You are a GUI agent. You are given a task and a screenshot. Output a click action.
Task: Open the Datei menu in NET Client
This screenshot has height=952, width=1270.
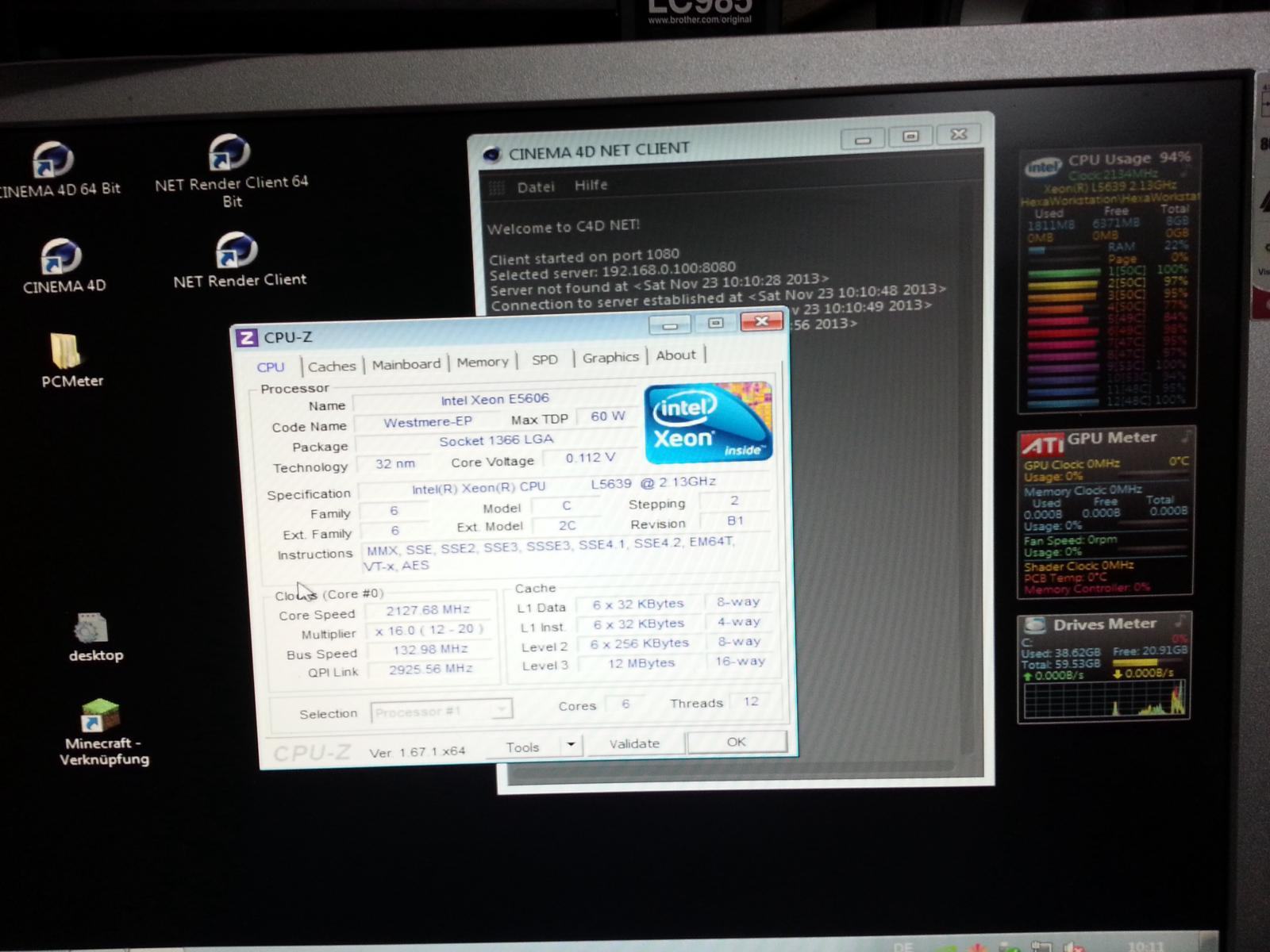pyautogui.click(x=536, y=187)
